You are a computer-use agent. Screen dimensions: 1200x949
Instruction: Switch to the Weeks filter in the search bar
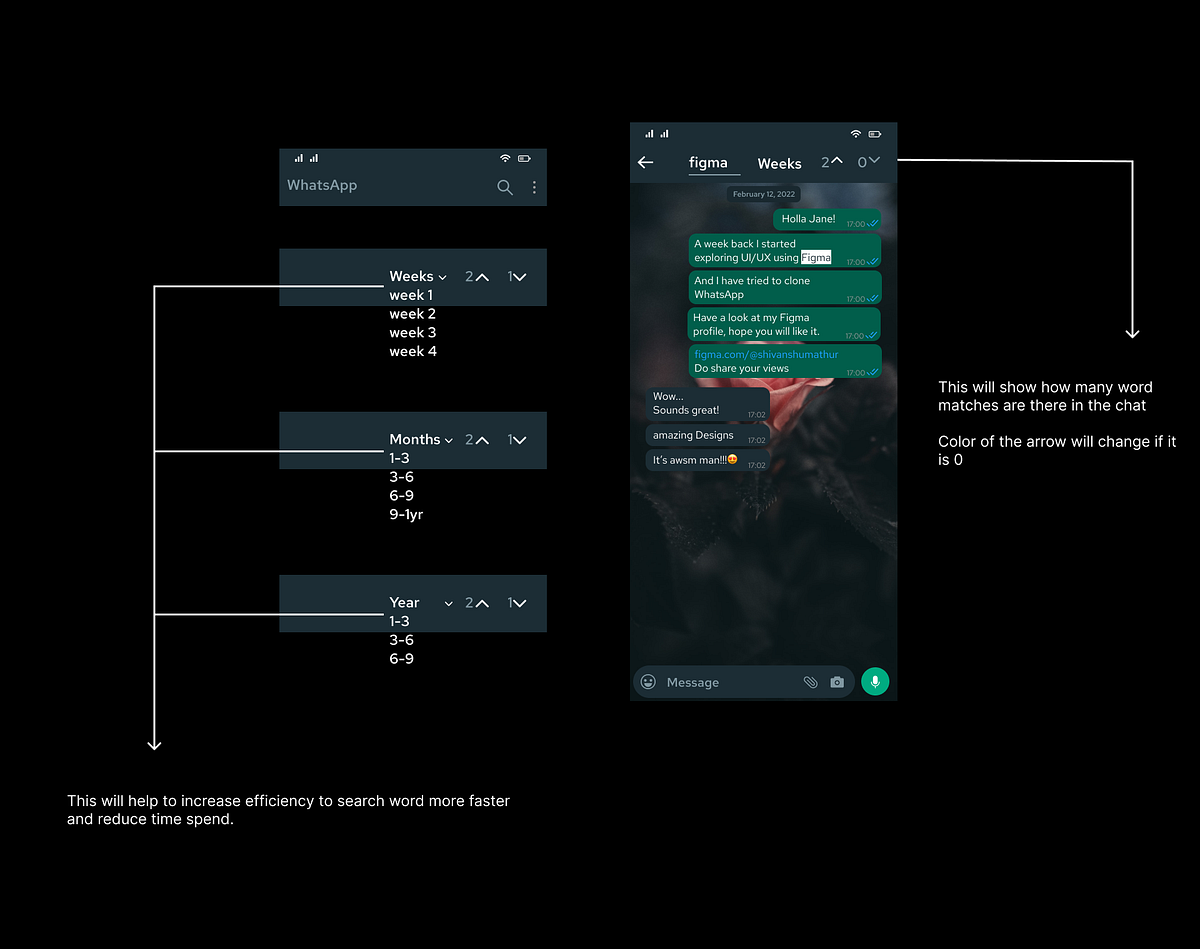(780, 163)
